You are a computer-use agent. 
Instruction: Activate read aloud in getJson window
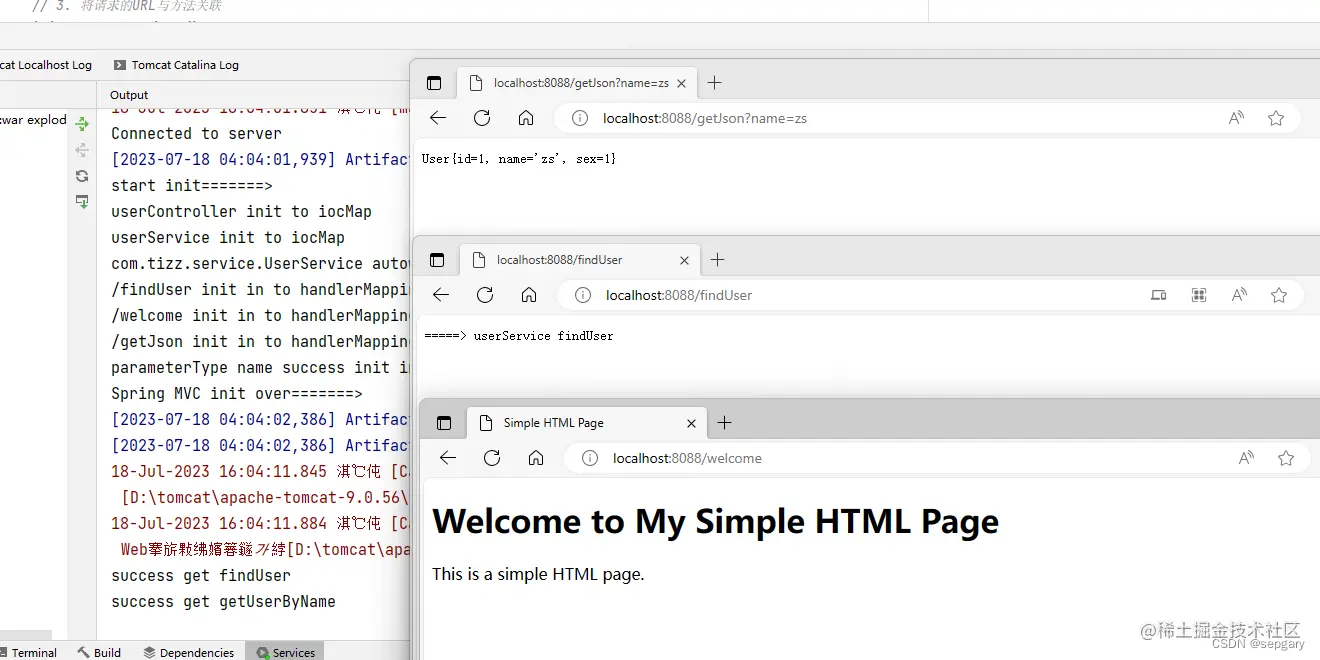tap(1237, 118)
